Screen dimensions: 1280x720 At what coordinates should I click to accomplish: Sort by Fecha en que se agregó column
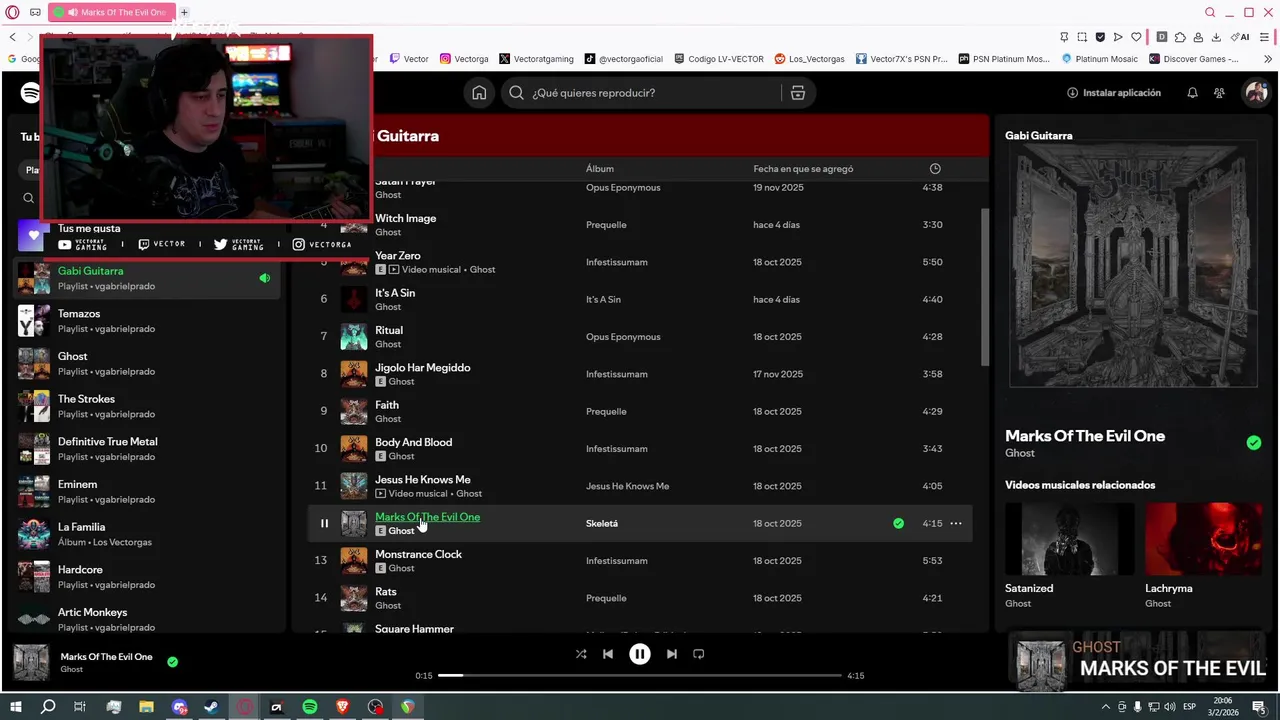pyautogui.click(x=803, y=169)
